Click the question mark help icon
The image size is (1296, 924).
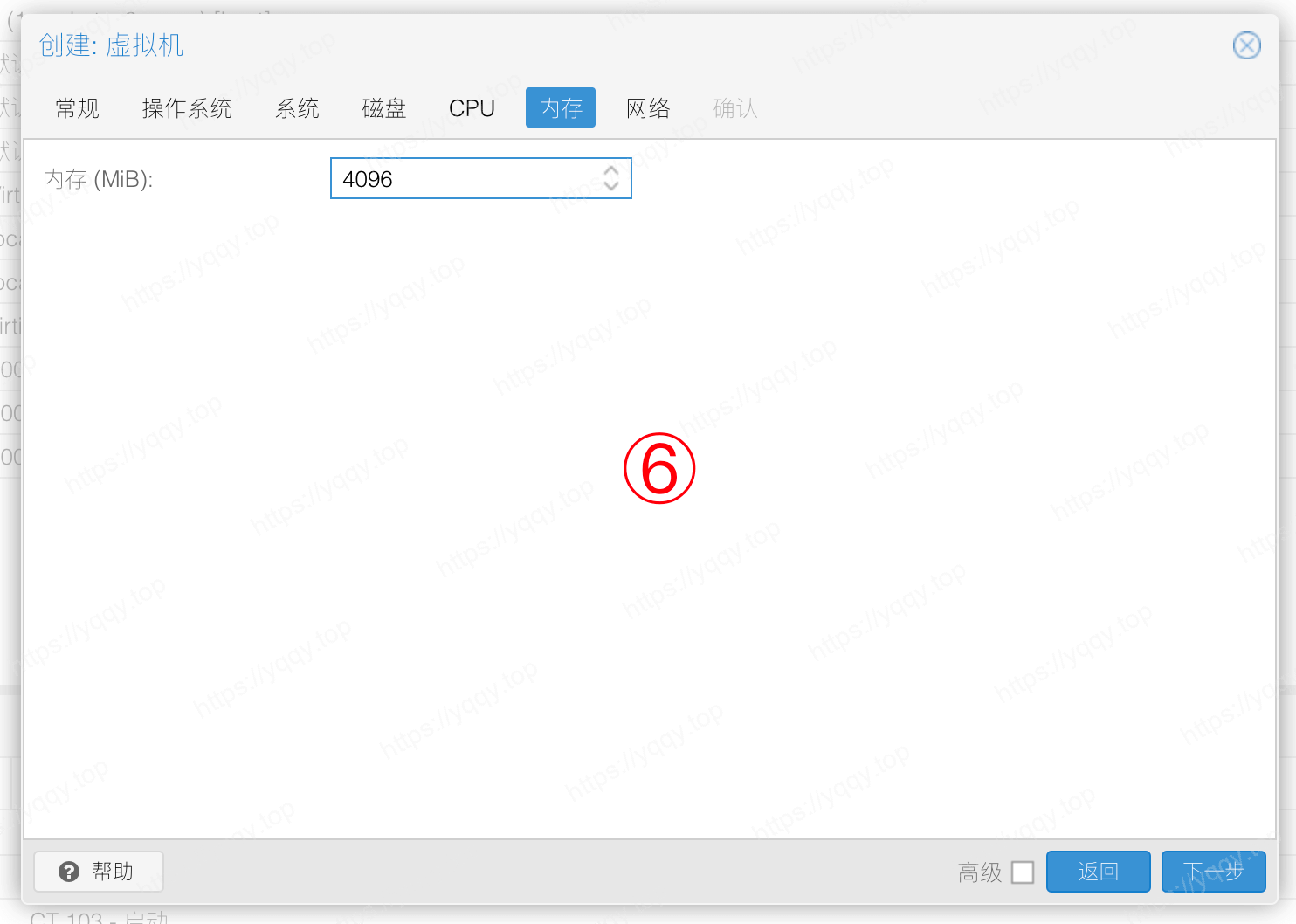tap(69, 872)
